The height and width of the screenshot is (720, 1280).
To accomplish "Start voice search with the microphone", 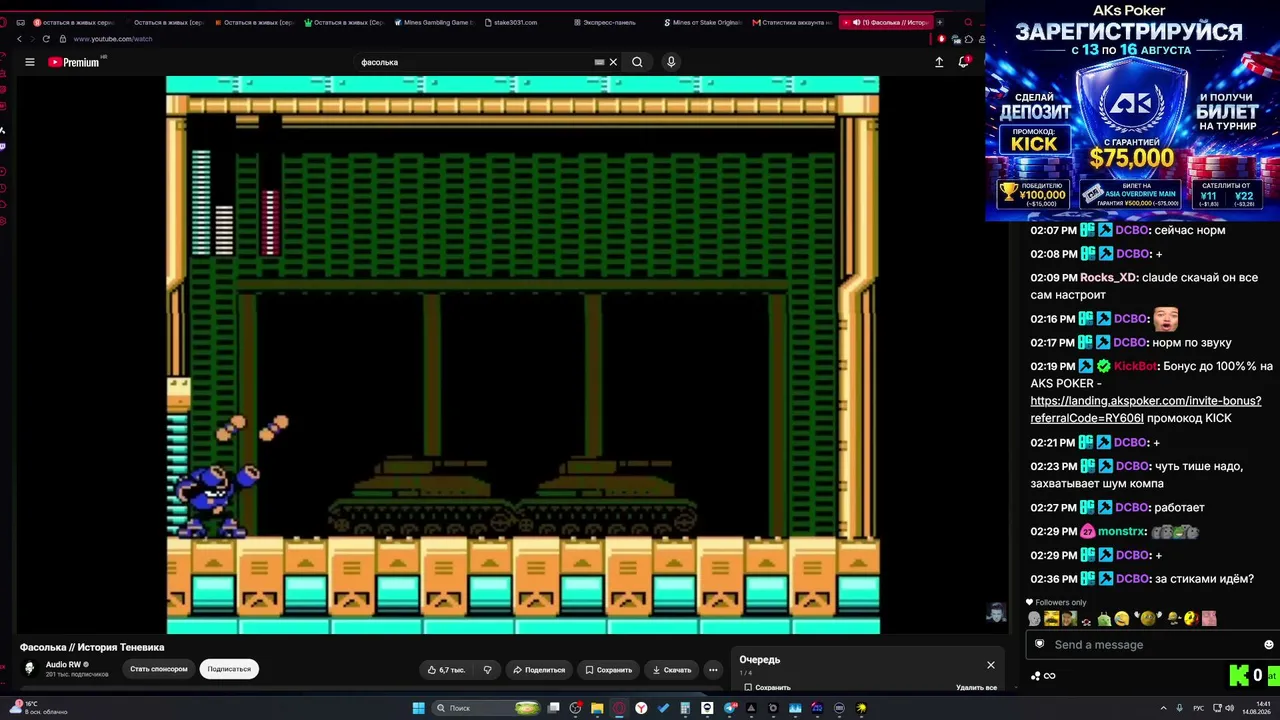I will (671, 62).
